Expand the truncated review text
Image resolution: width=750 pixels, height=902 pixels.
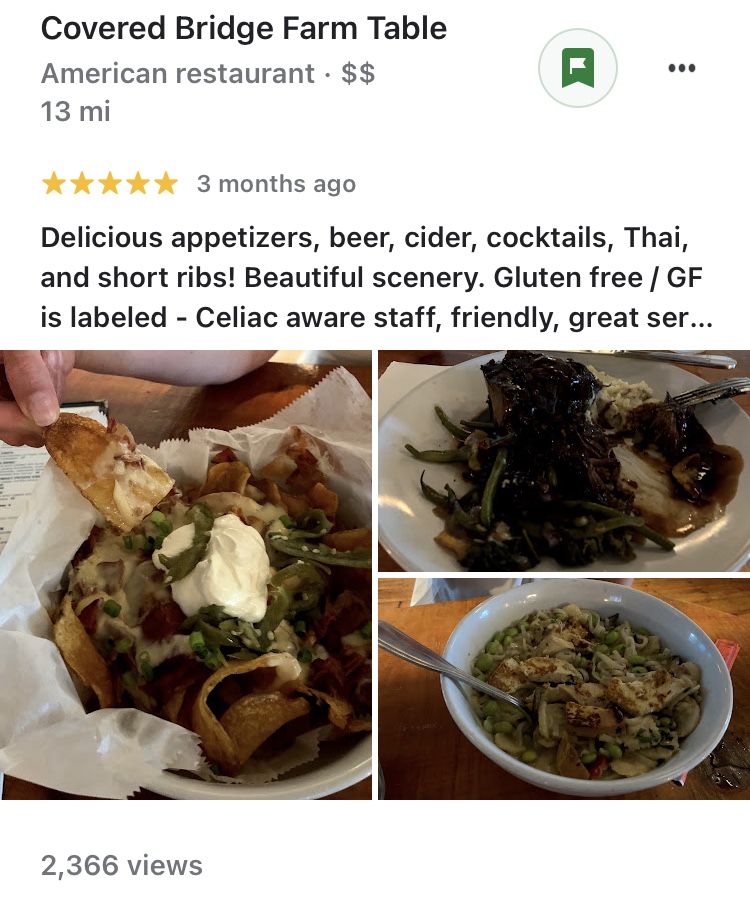pos(377,277)
